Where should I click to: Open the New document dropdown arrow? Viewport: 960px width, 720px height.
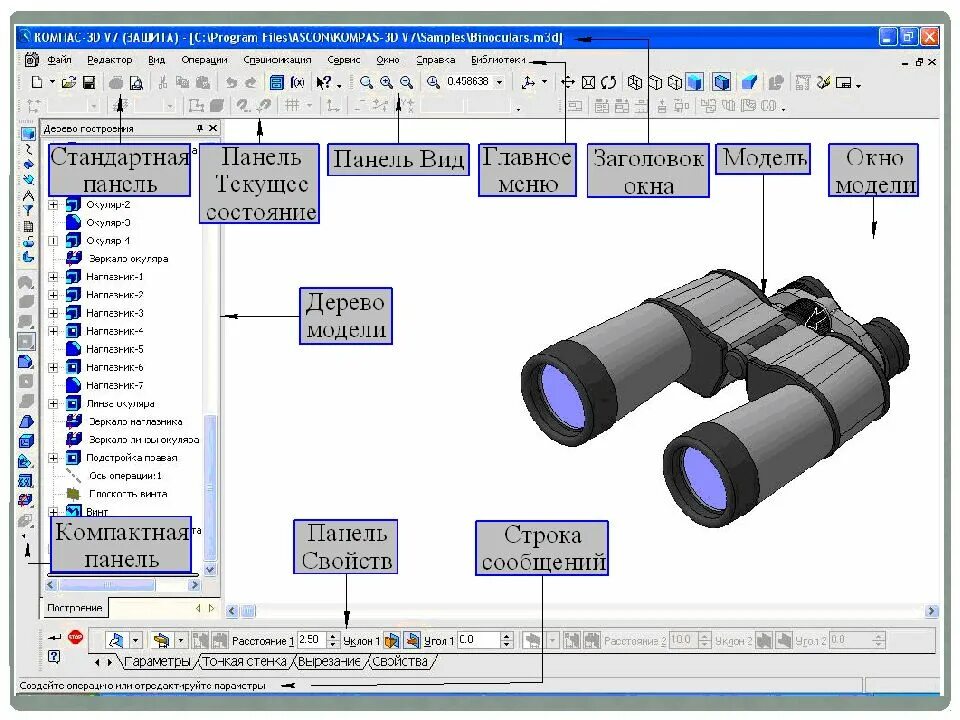pos(52,82)
